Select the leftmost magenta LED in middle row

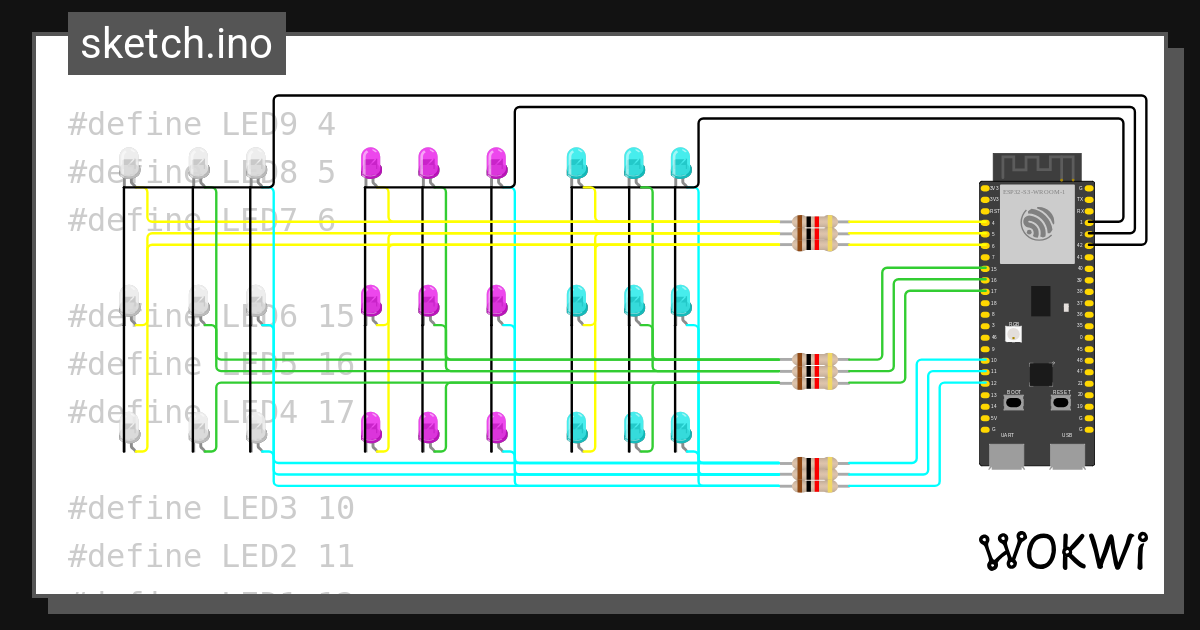[371, 301]
